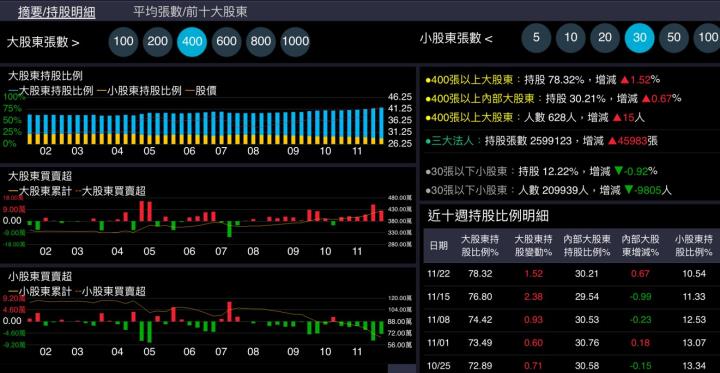Switch to 平均張數/前十大股東 tab

(190, 12)
